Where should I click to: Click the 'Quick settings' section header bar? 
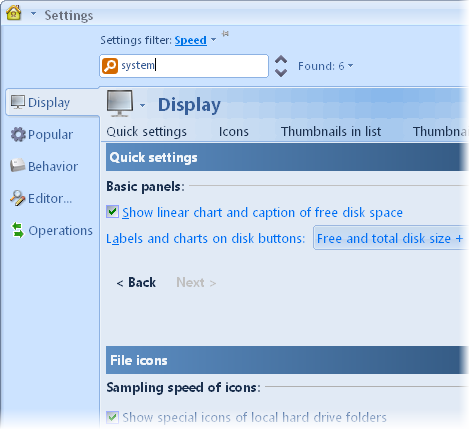287,157
